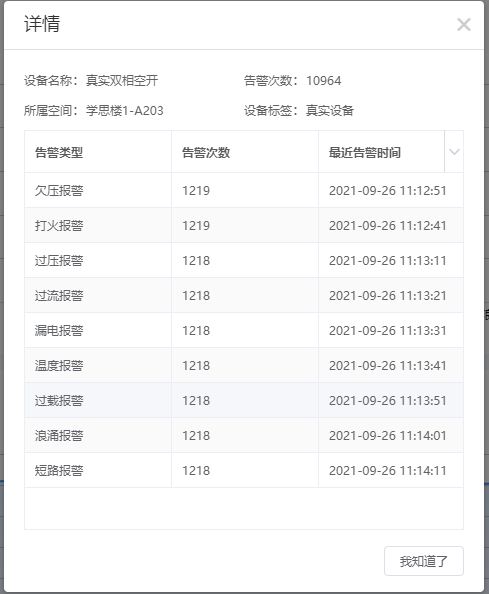The image size is (489, 594).
Task: Click the device tag 真实设备
Action: click(x=330, y=111)
